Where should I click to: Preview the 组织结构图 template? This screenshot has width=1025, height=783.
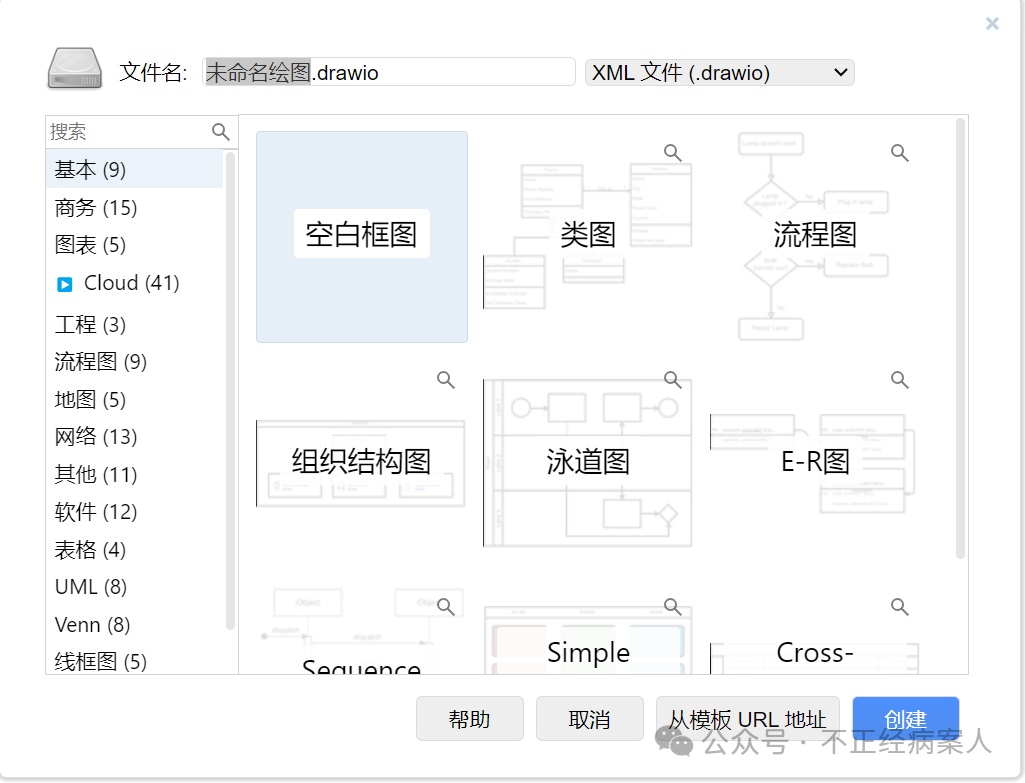pos(444,379)
